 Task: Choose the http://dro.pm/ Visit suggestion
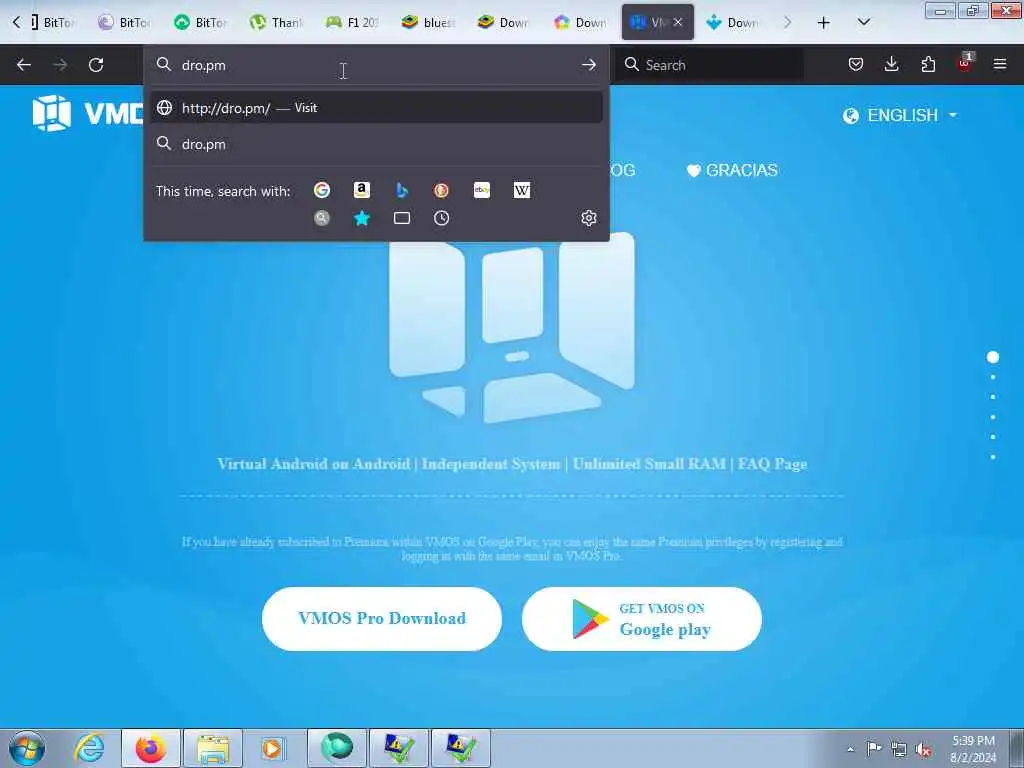tap(376, 108)
